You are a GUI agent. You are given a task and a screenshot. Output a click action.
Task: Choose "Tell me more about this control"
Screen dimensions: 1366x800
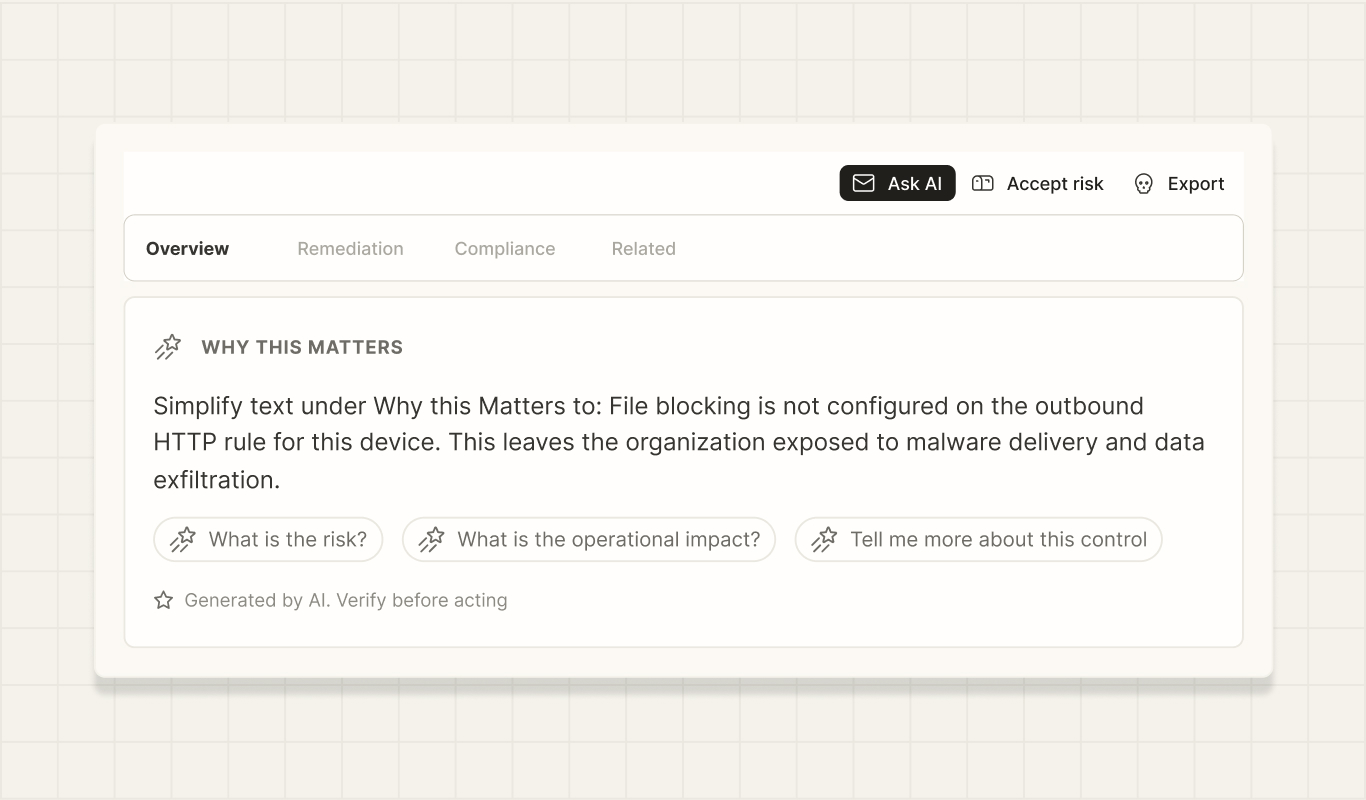point(978,539)
